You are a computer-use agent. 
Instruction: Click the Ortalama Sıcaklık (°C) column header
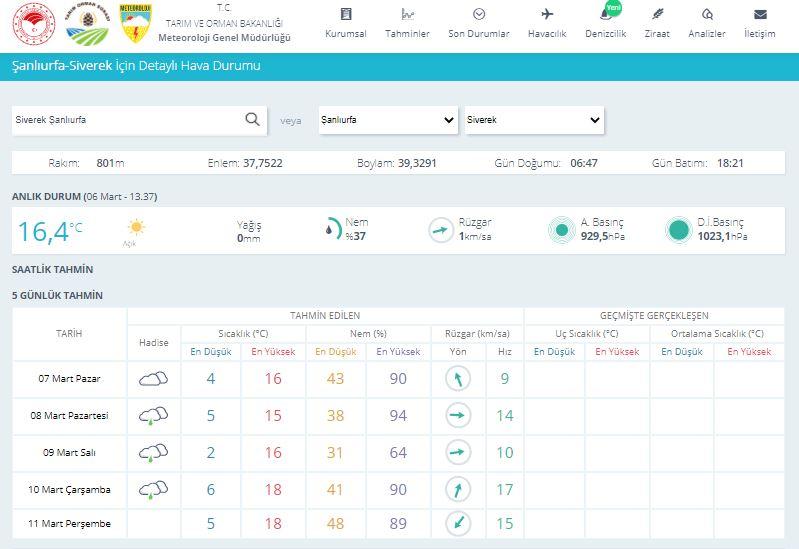(x=717, y=334)
